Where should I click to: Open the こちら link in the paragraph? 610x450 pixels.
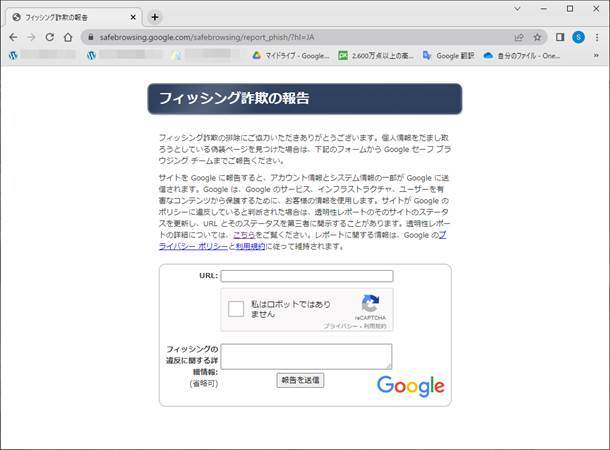(245, 234)
